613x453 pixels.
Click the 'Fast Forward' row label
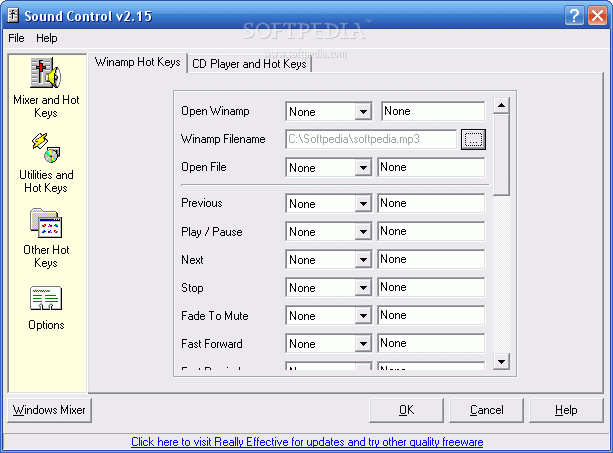[x=212, y=344]
